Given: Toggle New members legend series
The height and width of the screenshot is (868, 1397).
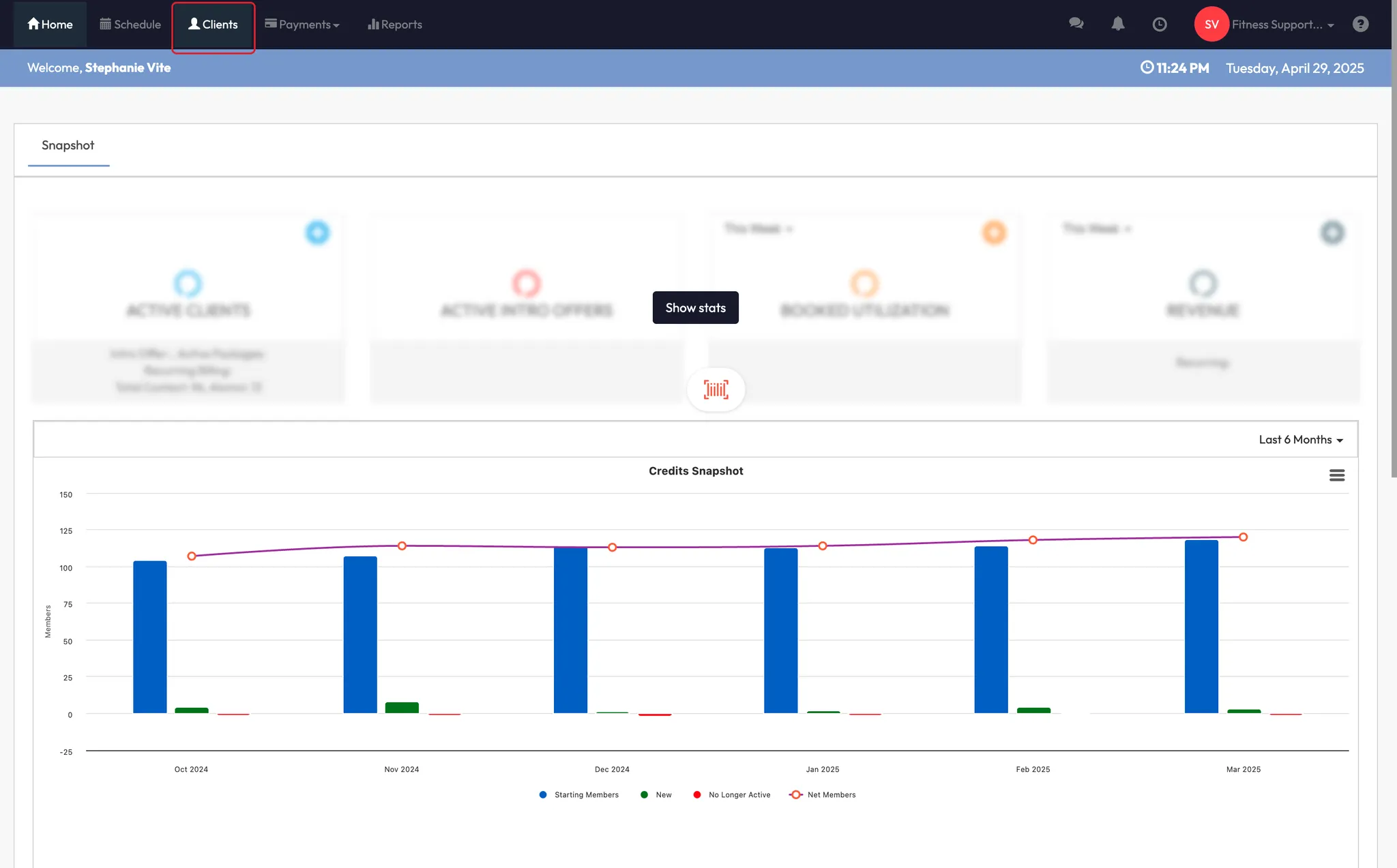Looking at the screenshot, I should point(663,795).
